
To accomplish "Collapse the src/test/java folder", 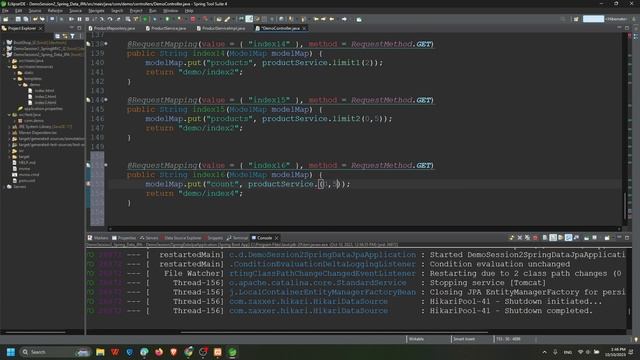I will click(9, 115).
